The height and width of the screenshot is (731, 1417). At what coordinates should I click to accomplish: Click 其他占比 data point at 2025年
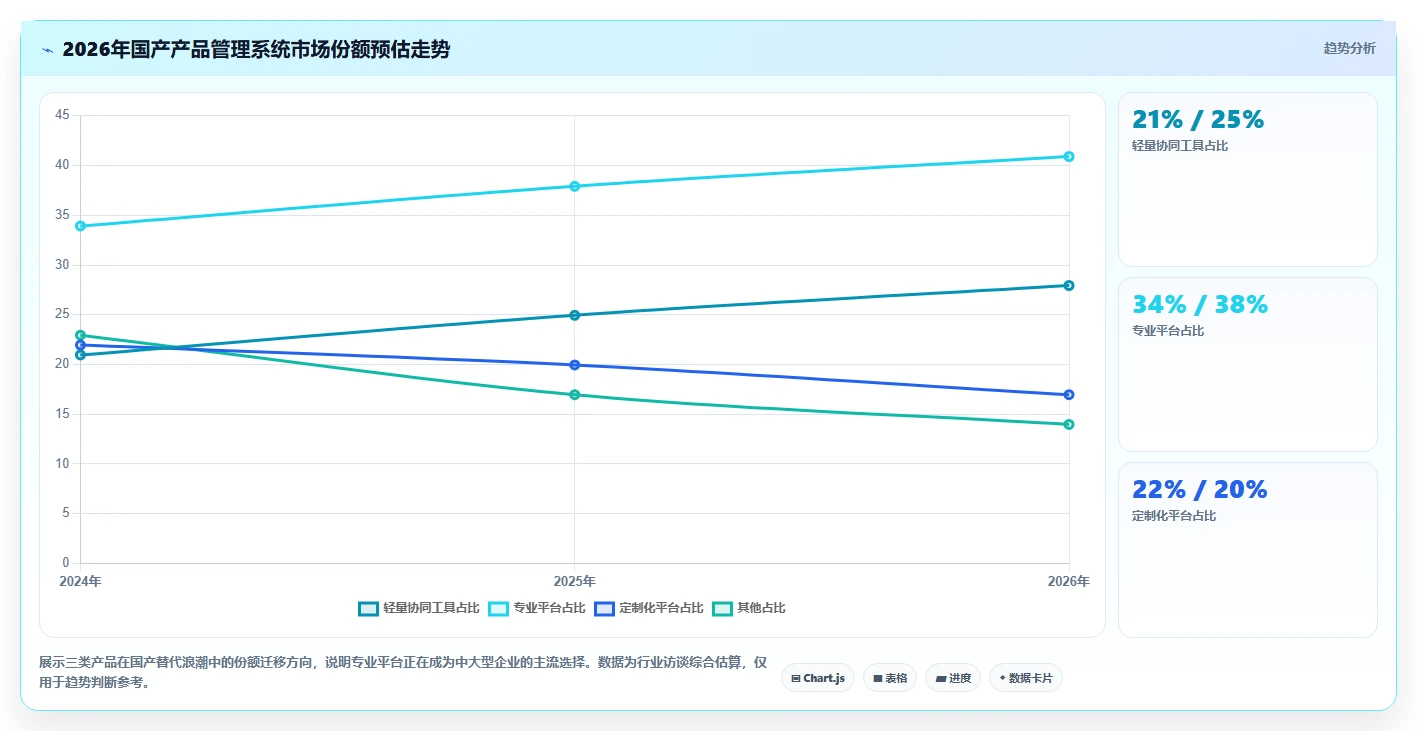pos(575,395)
